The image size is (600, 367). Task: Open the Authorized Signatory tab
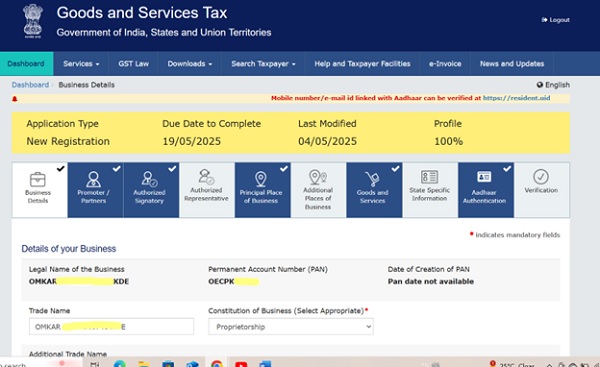point(151,190)
